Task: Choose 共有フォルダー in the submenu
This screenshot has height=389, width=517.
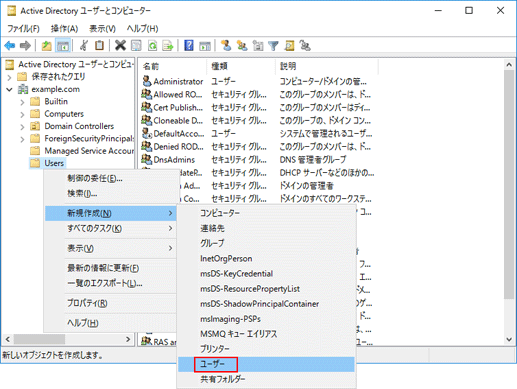Action: 266,379
